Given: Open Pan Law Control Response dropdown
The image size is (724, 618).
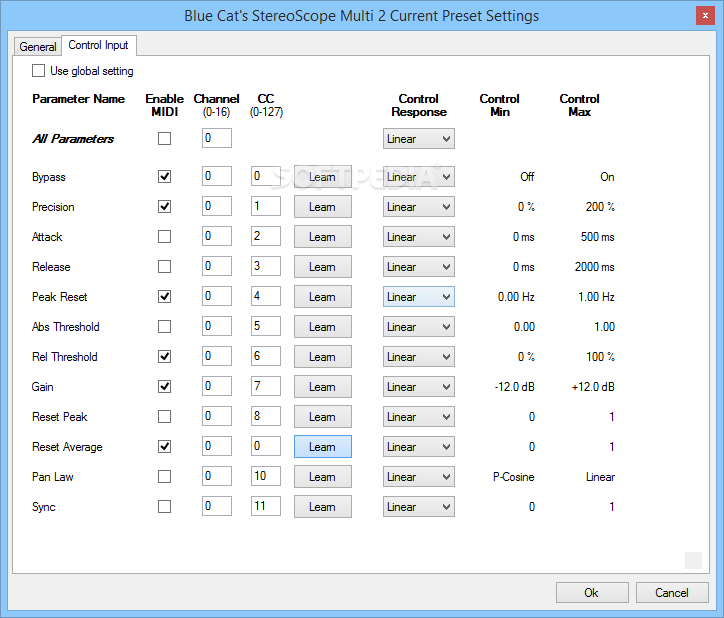Looking at the screenshot, I should [419, 477].
